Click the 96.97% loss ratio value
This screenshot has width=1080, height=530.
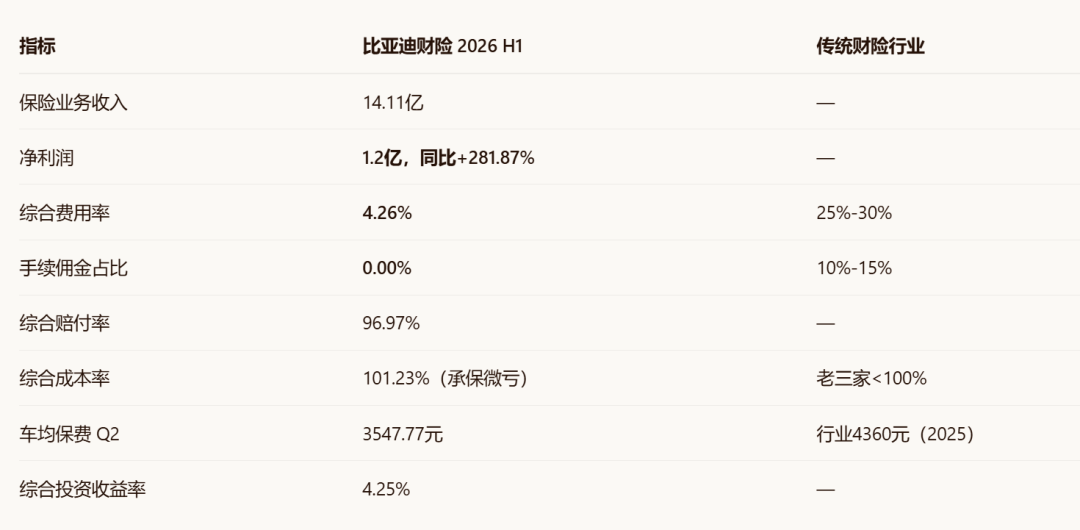[391, 323]
